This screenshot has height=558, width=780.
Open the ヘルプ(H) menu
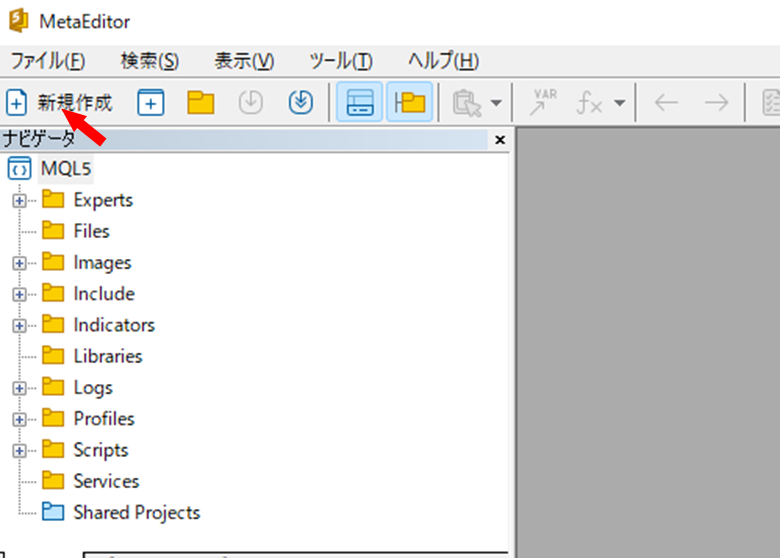pyautogui.click(x=444, y=61)
